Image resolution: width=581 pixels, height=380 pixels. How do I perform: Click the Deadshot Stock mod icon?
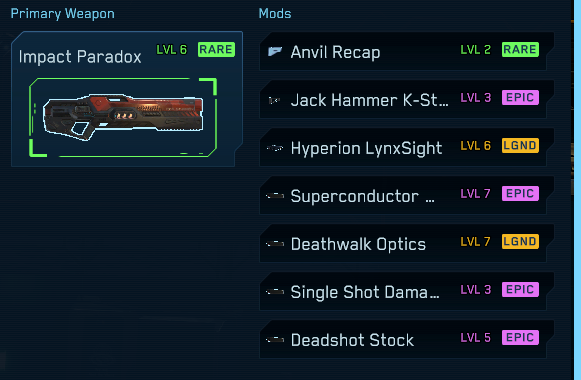275,340
